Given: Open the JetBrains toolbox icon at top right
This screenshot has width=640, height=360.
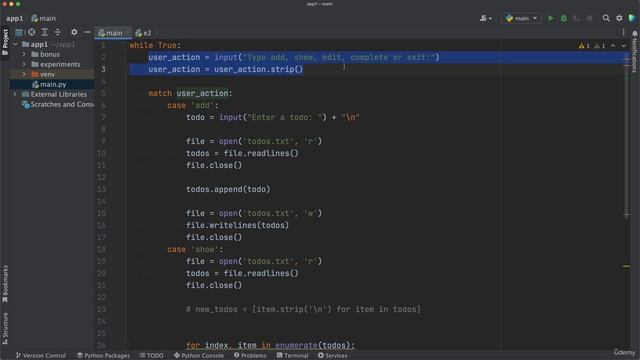Looking at the screenshot, I should (632, 18).
